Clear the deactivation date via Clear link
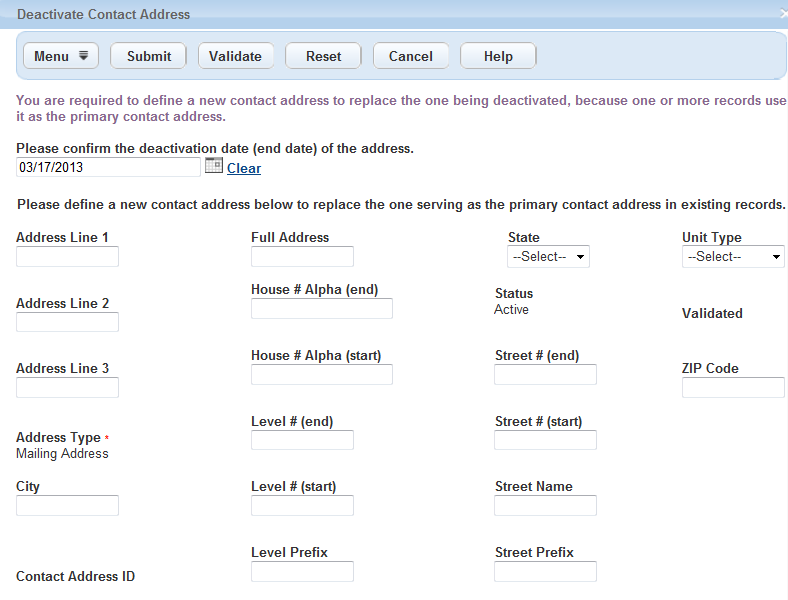Viewport: 788px width, 600px height. click(244, 168)
